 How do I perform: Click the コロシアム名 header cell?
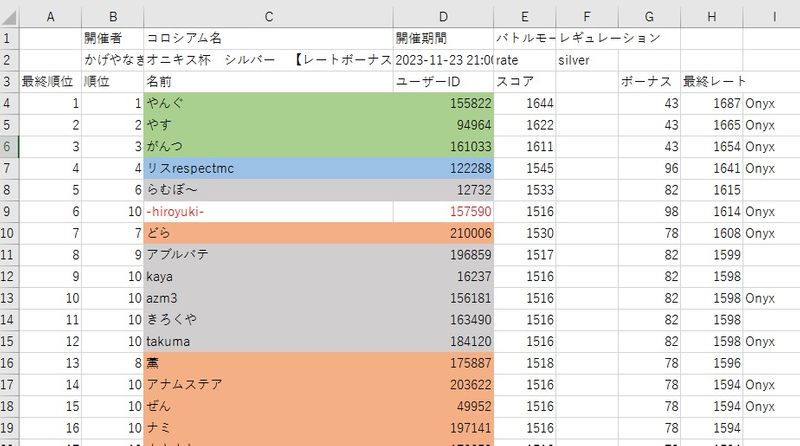[269, 38]
